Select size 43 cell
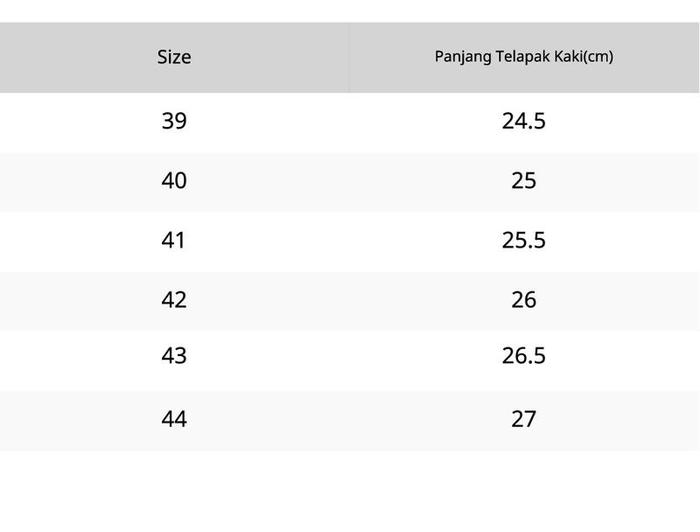The image size is (700, 532). (x=174, y=355)
